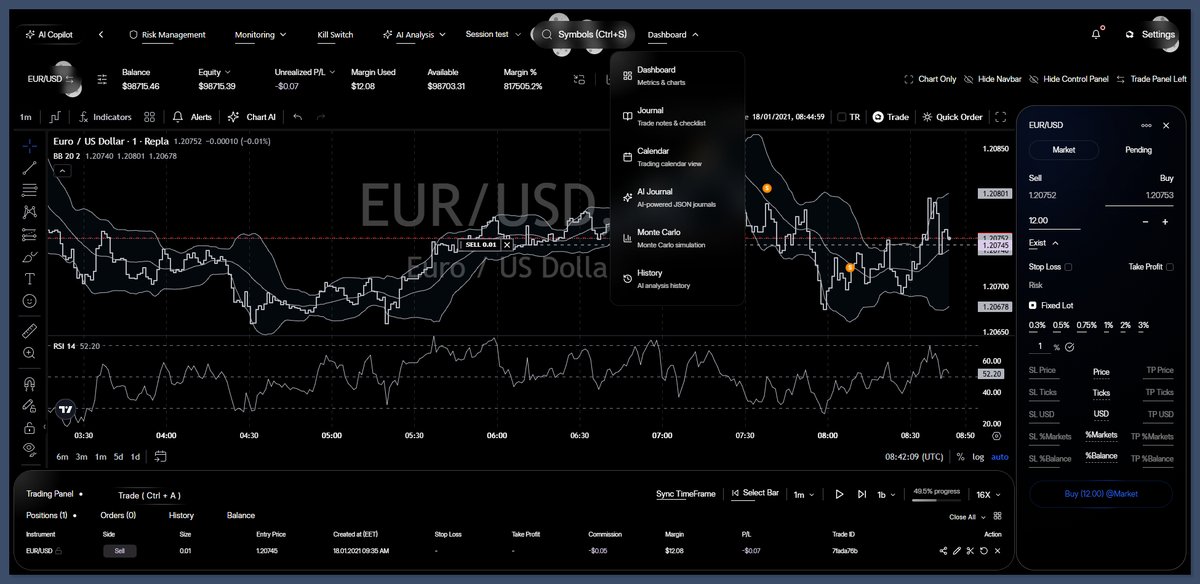
Task: Toggle magnet mode for drawings
Action: (x=30, y=383)
